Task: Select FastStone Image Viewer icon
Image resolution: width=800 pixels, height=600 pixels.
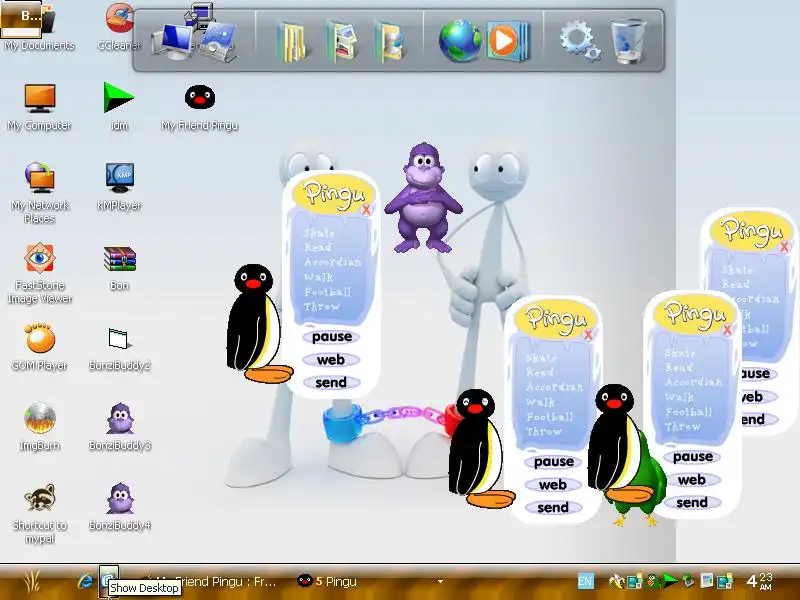Action: tap(39, 273)
